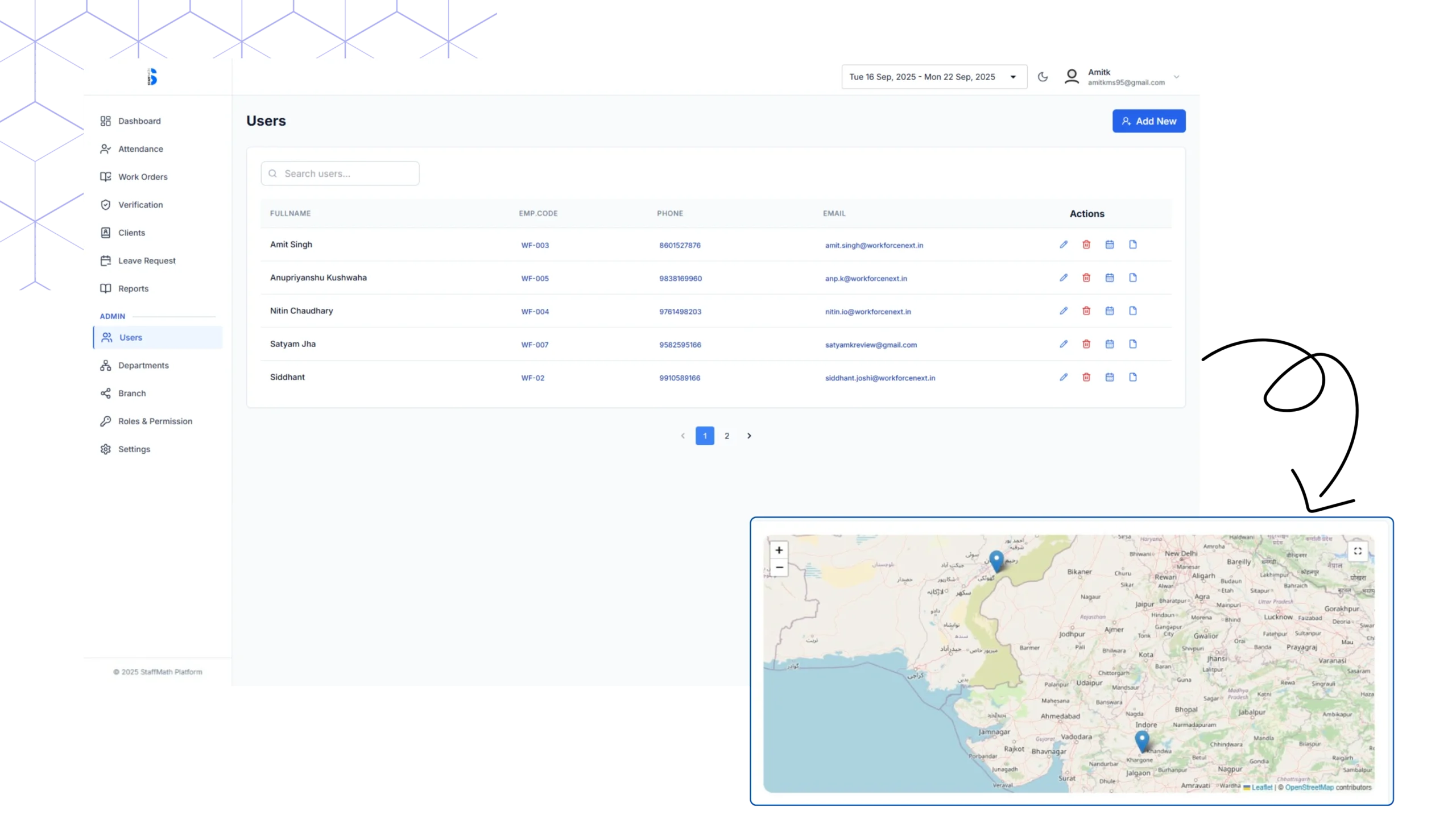The image size is (1456, 836).
Task: Edit Satyam Jha using the pencil icon
Action: pos(1064,344)
